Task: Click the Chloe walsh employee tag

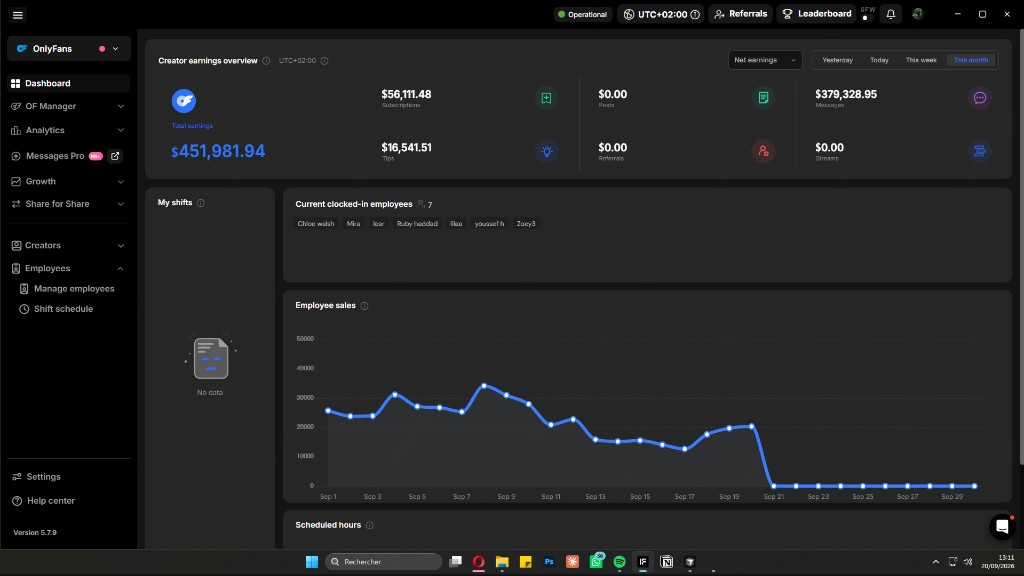Action: (x=315, y=224)
